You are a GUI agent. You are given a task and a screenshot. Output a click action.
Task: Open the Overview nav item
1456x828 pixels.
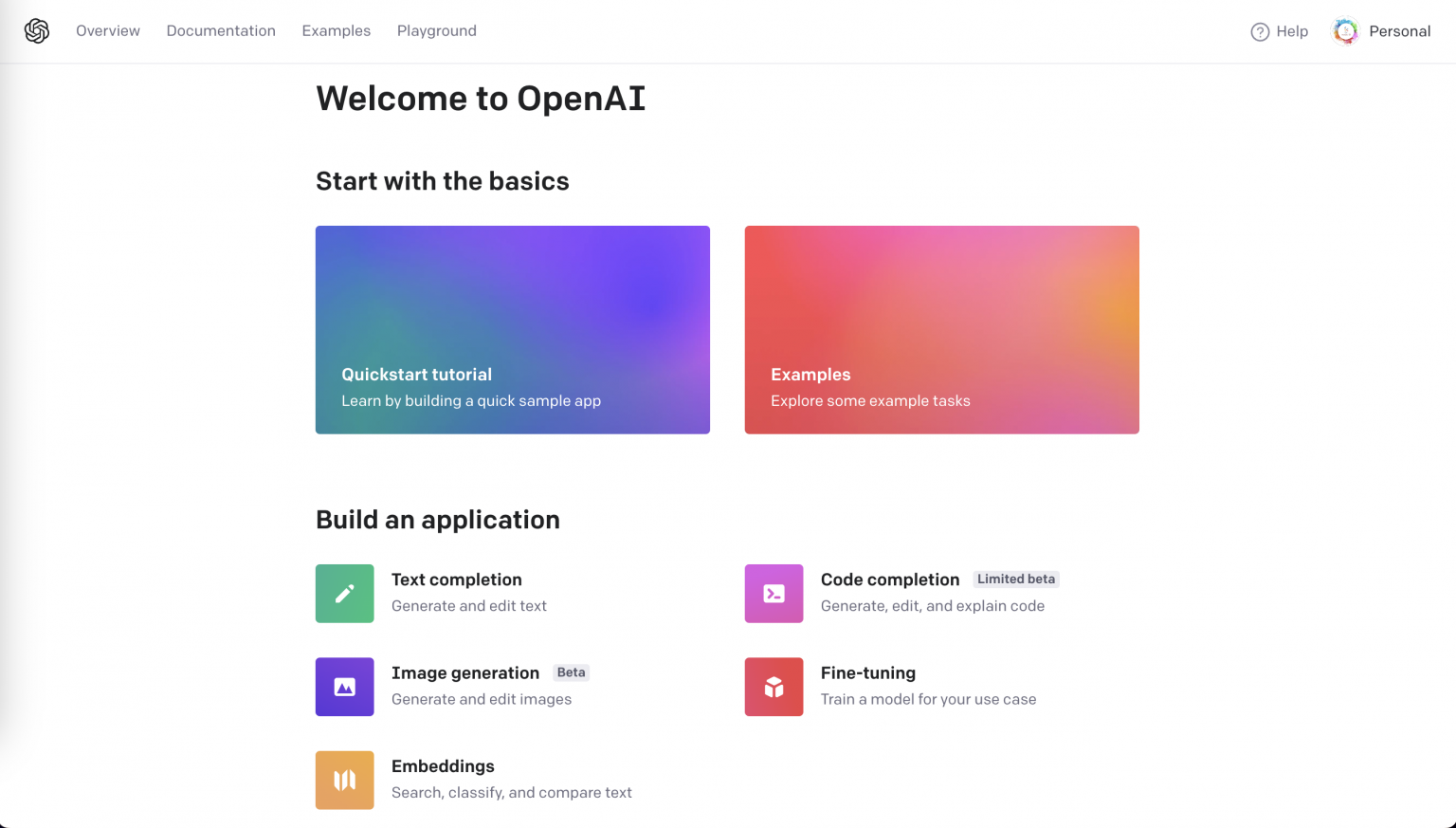point(108,31)
